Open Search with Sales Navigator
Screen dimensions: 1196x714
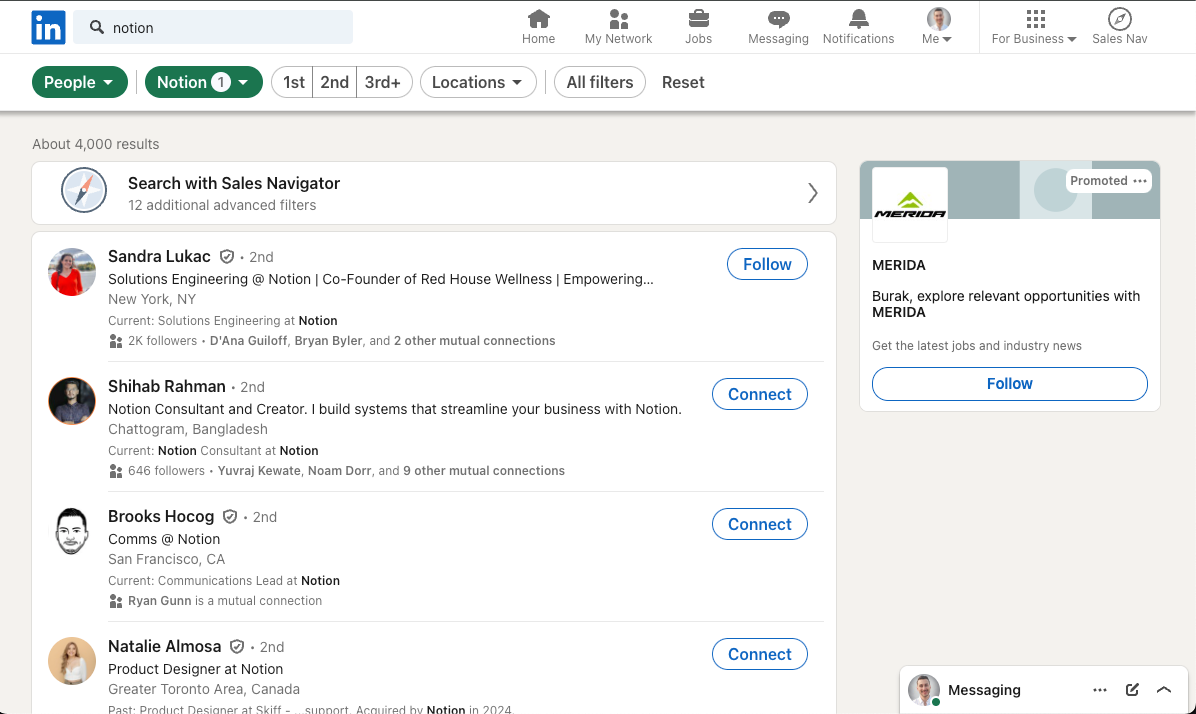(x=433, y=193)
